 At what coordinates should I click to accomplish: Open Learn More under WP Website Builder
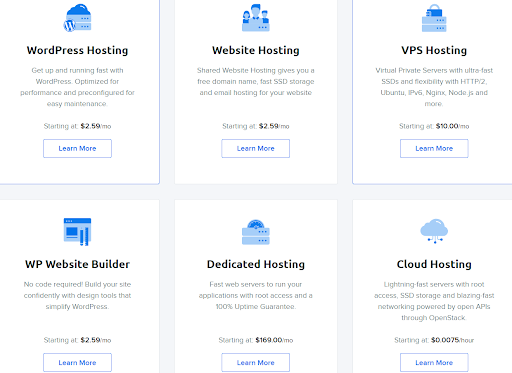pyautogui.click(x=77, y=362)
